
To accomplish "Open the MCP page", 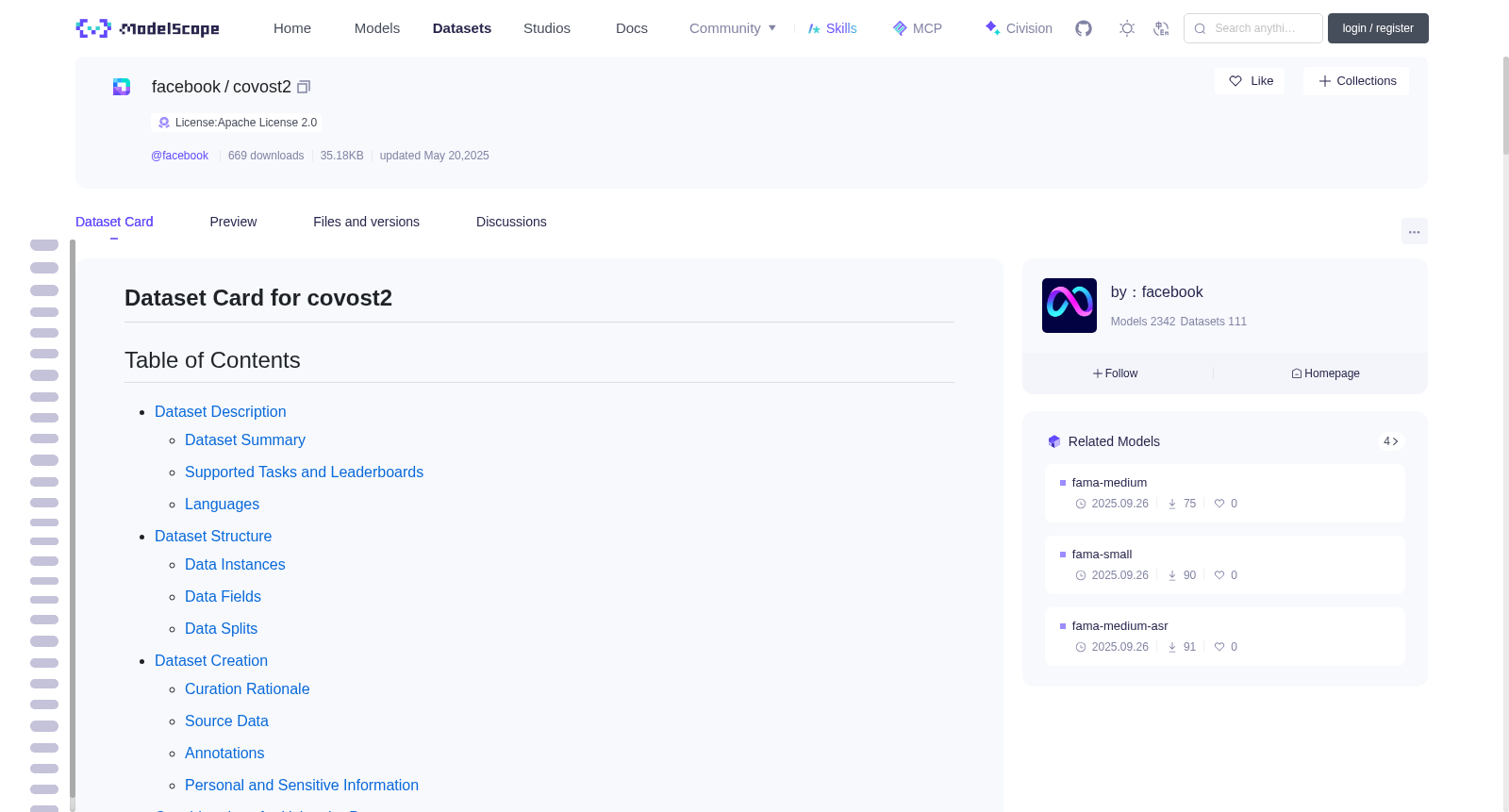I will (918, 28).
